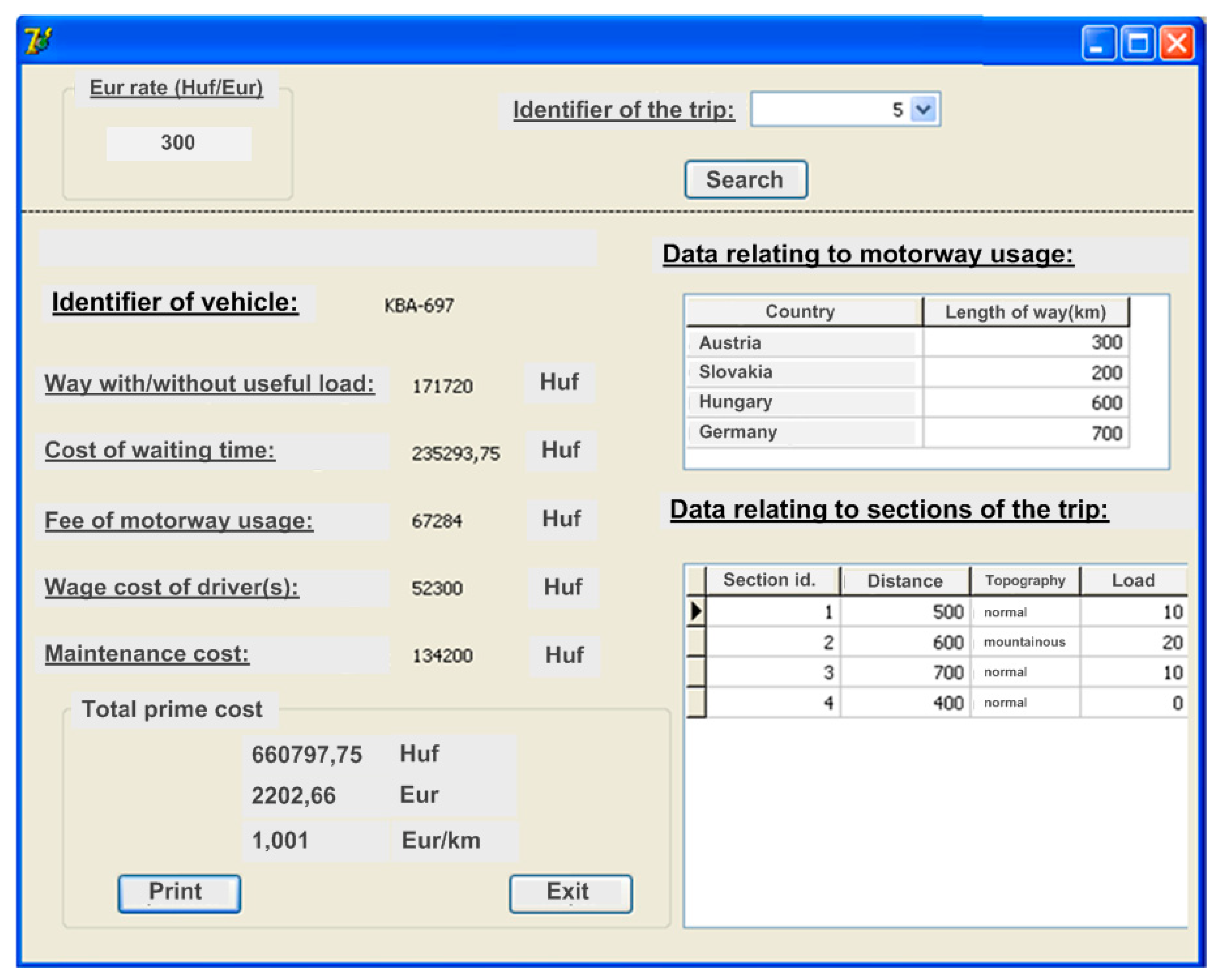Click the Distance column header
1218x980 pixels.
pos(904,581)
